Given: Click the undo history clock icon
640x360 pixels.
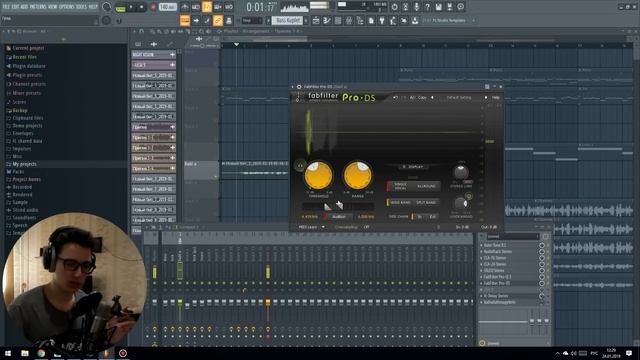Looking at the screenshot, I should point(394,7).
